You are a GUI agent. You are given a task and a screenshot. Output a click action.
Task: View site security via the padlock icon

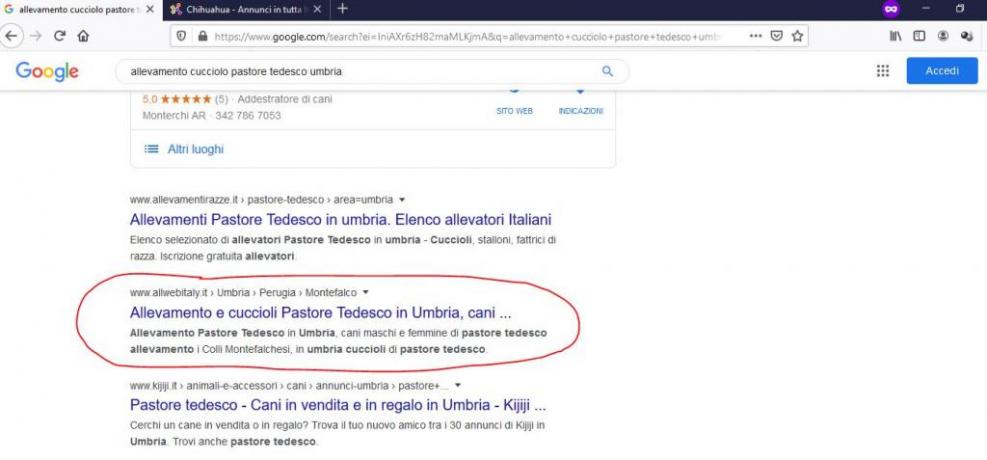pyautogui.click(x=202, y=36)
